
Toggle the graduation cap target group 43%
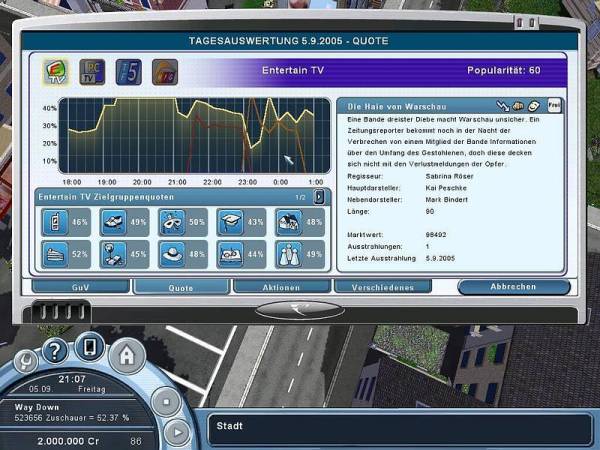coord(229,223)
